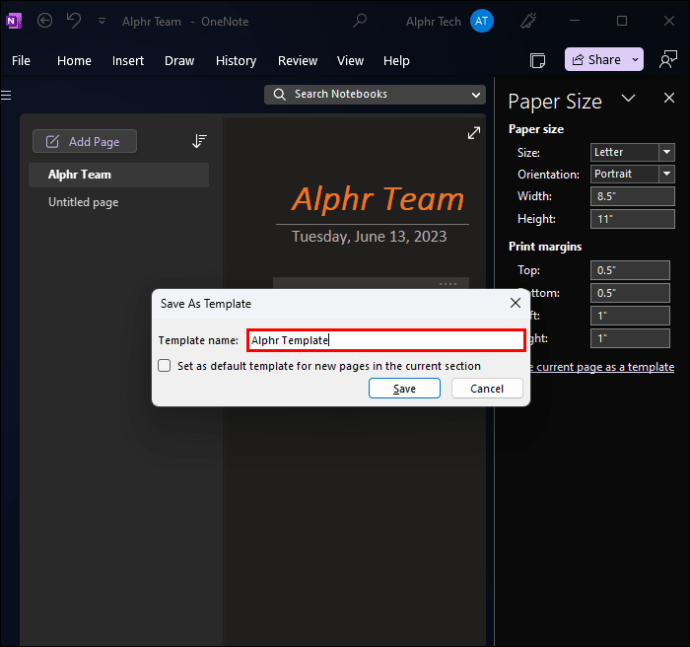Click the pen coming-soon features icon
This screenshot has width=690, height=647.
point(529,20)
